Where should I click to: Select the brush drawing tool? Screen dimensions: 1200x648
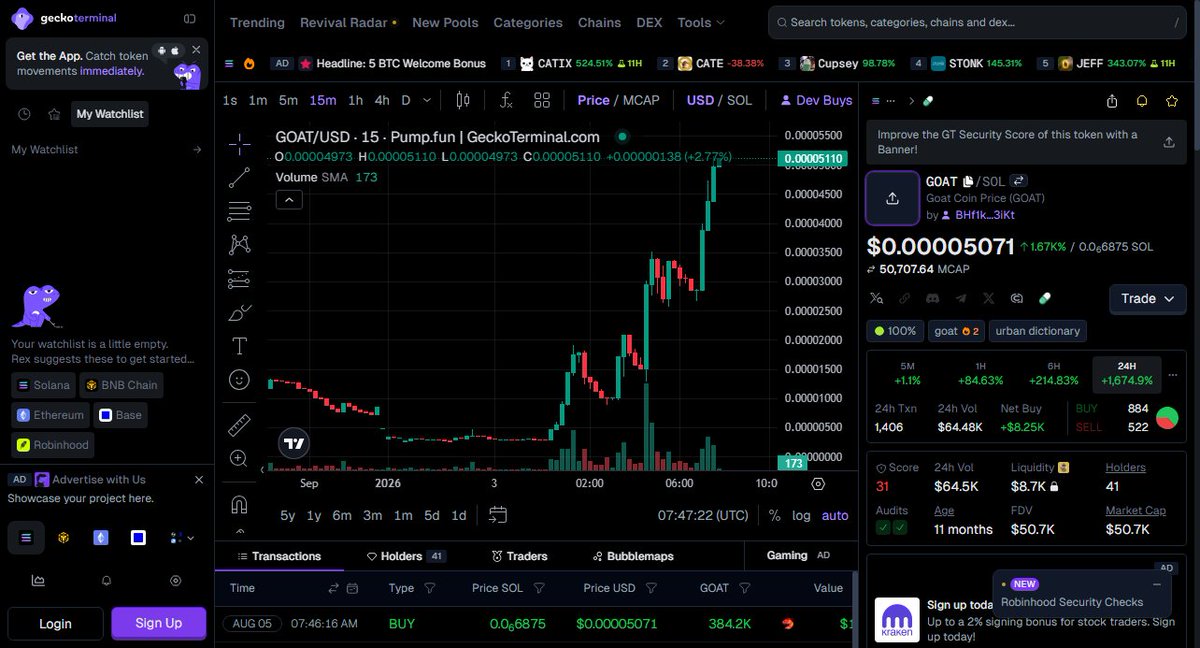pos(239,313)
